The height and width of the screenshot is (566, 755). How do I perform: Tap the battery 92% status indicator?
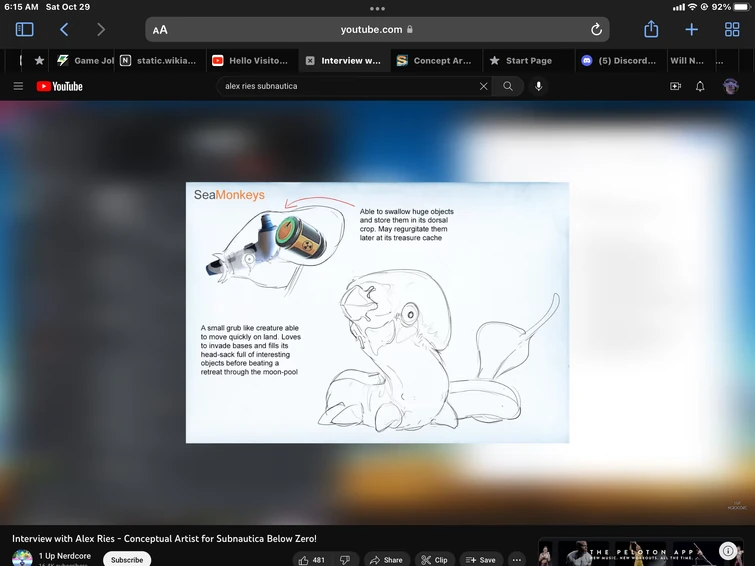tap(731, 7)
